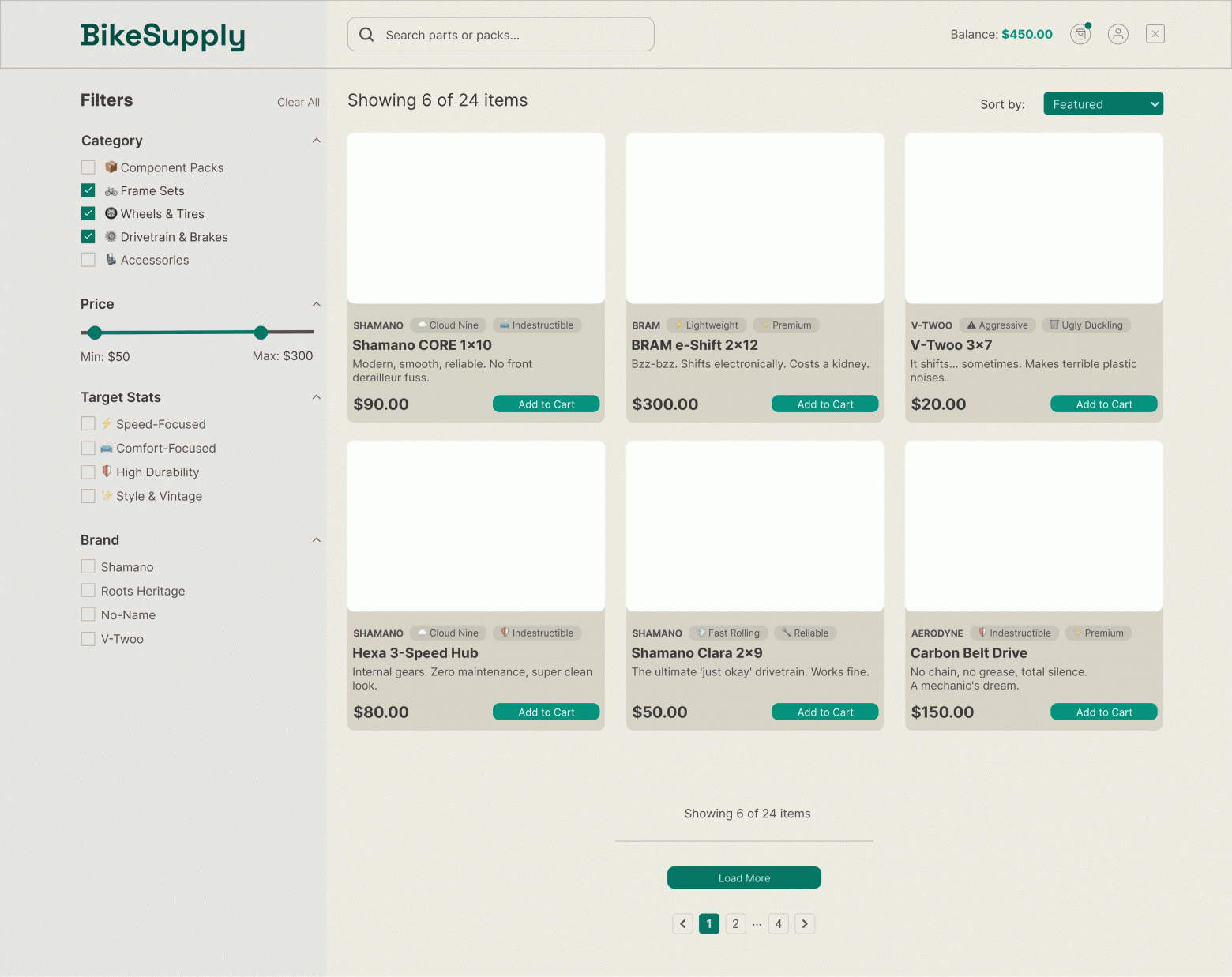Uncheck Drivetrain & Brakes checkbox
This screenshot has width=1232, height=977.
[88, 236]
